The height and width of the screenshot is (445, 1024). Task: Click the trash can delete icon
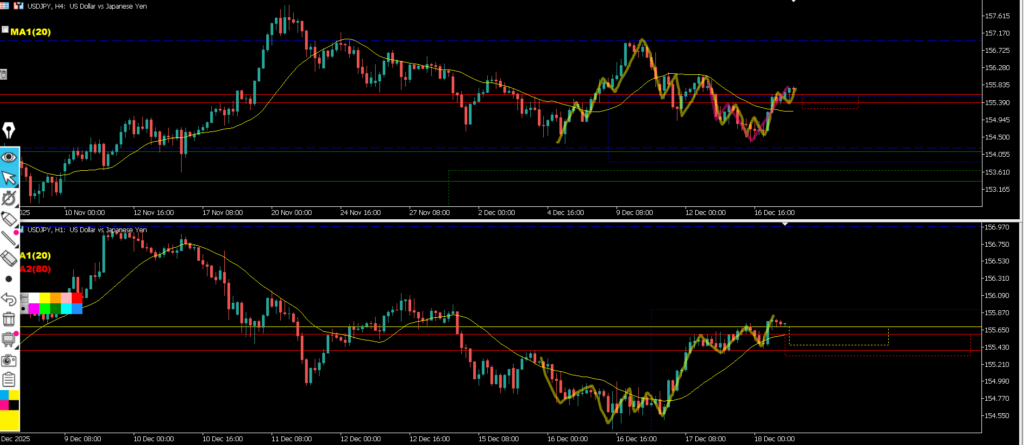click(10, 319)
